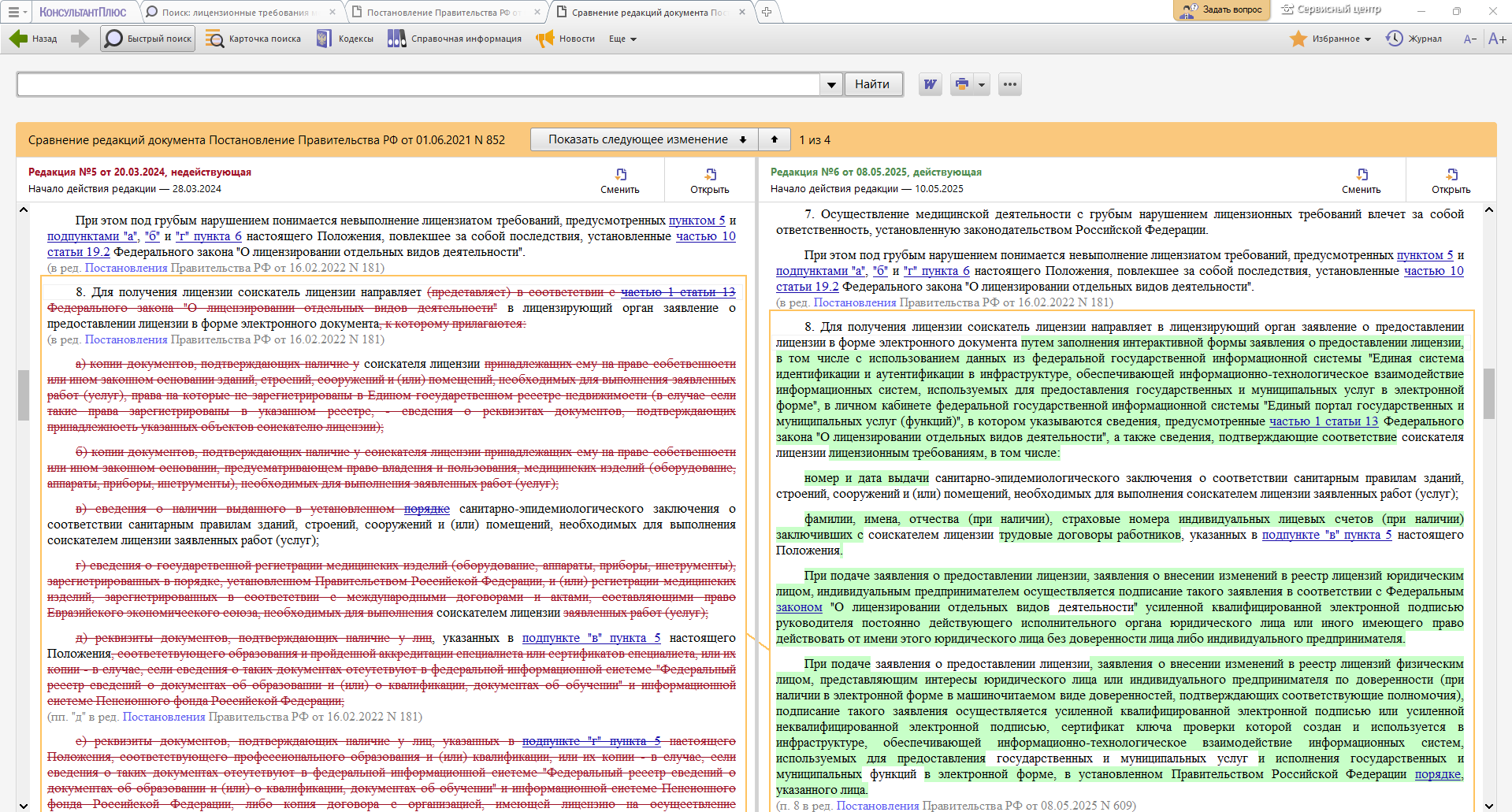Screen dimensions: 1512x812
Task: Click the Найти button
Action: (872, 84)
